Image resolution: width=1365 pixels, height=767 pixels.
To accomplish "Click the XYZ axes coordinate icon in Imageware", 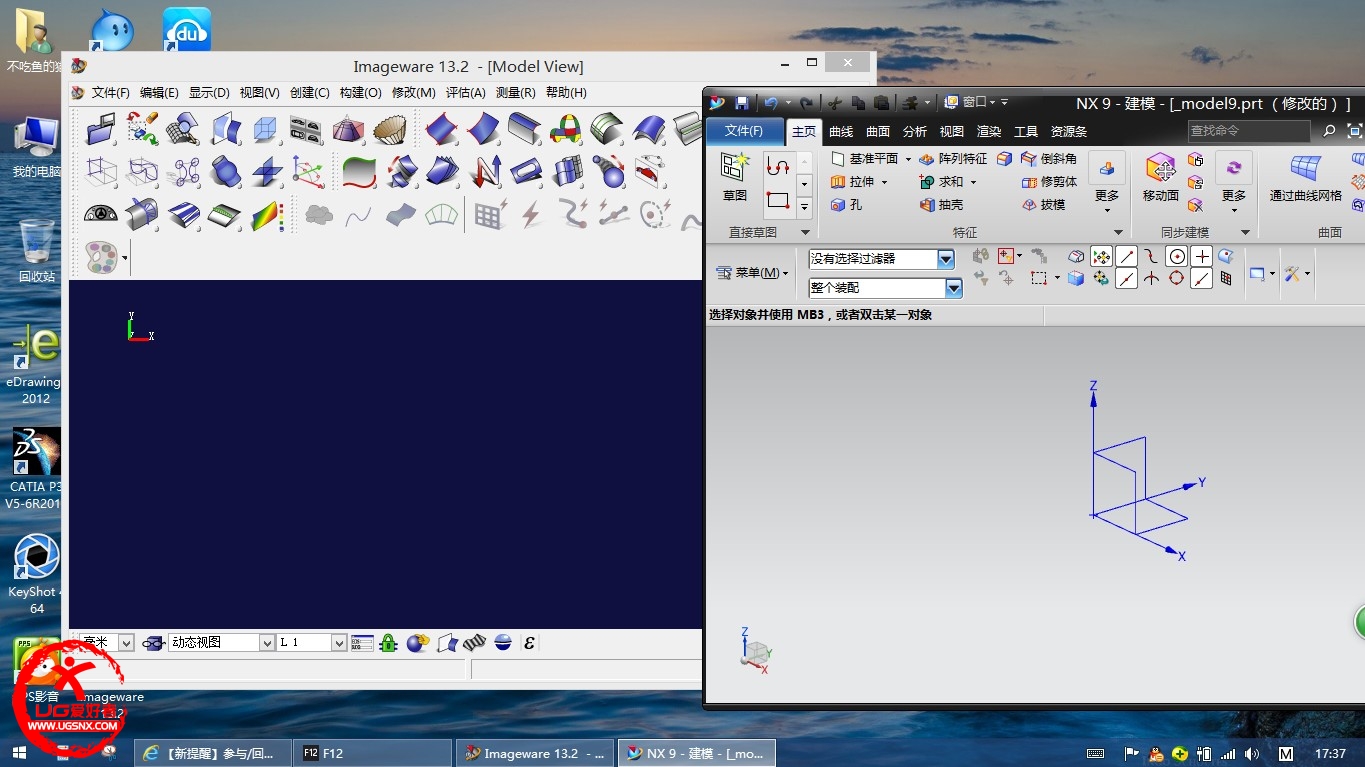I will 308,171.
